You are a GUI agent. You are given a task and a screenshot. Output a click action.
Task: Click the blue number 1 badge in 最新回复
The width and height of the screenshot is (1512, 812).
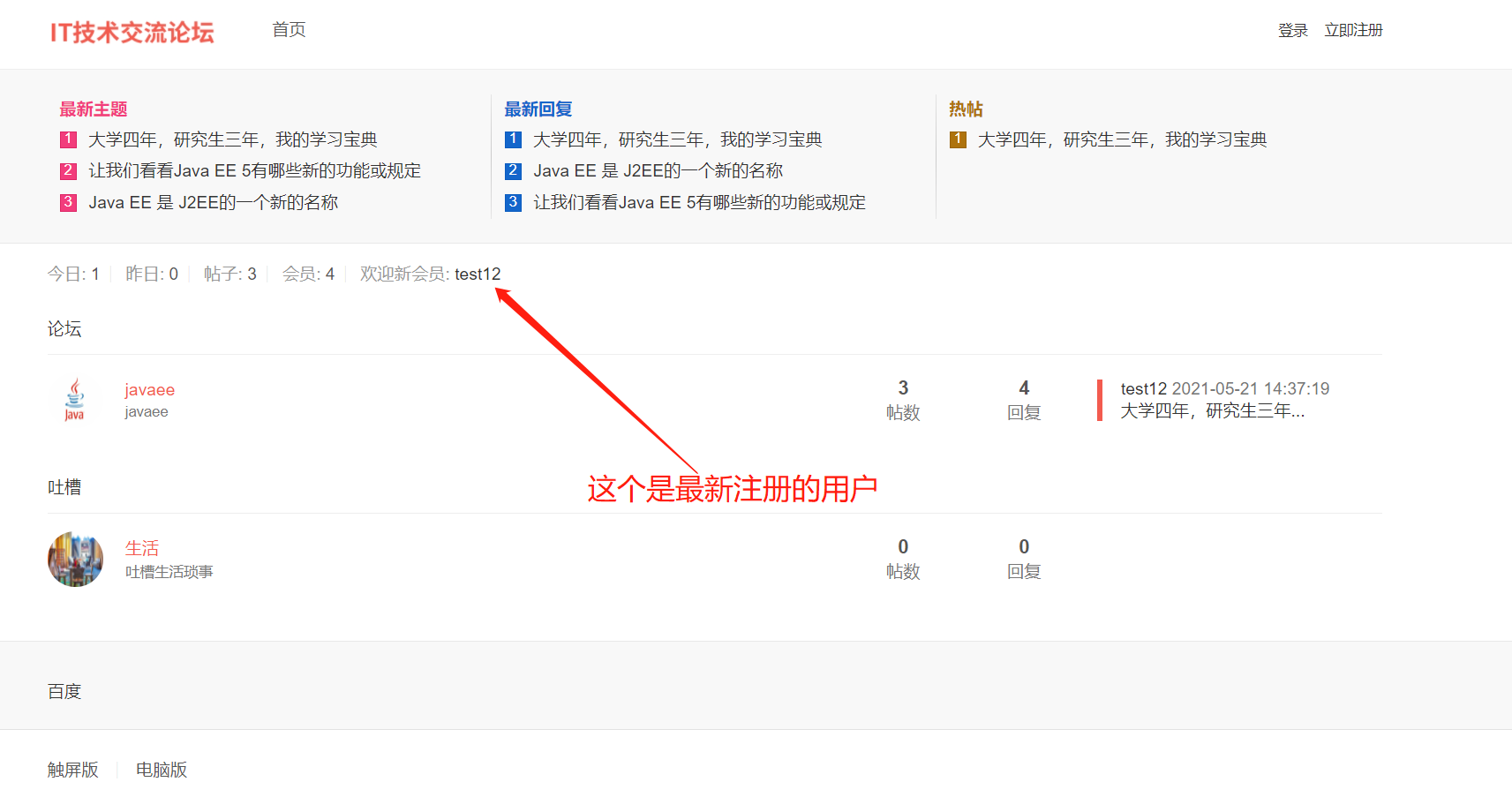[x=513, y=139]
